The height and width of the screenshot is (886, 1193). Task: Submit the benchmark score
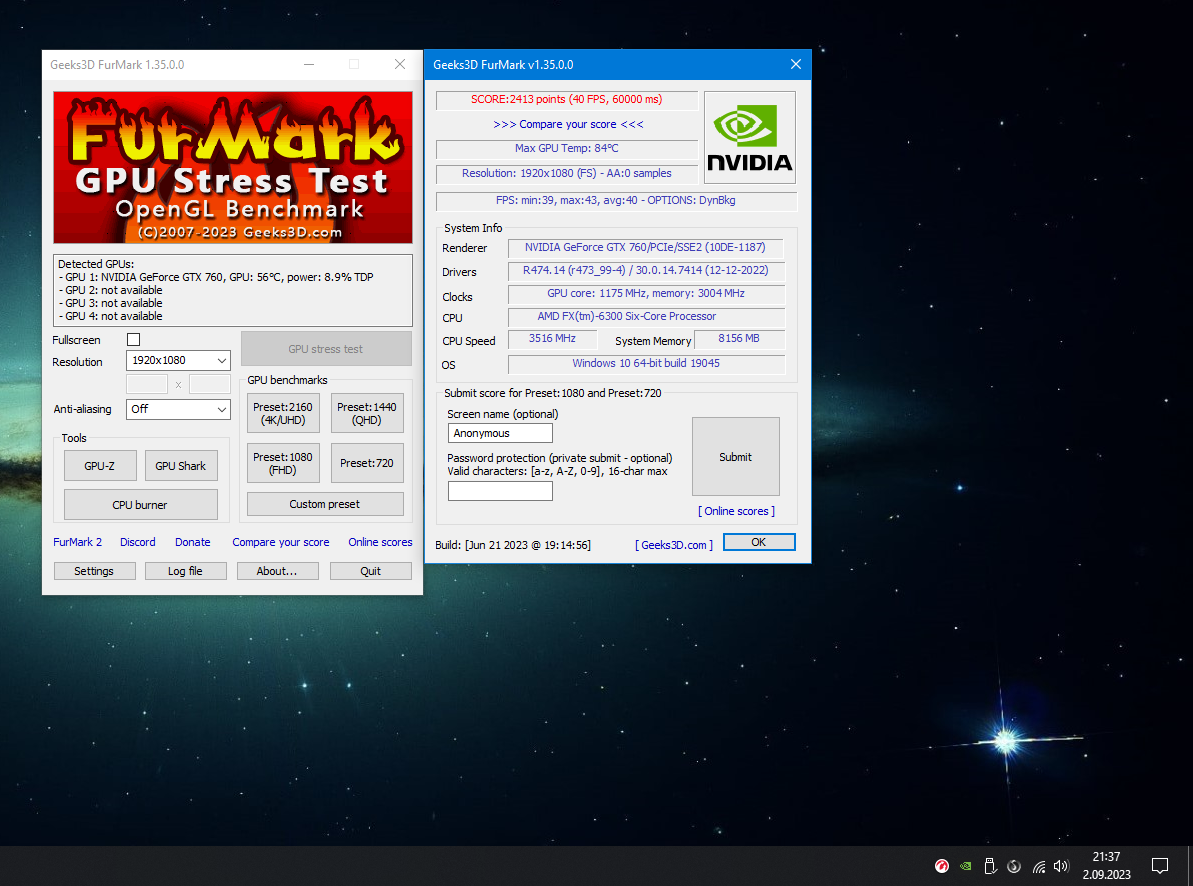pyautogui.click(x=736, y=457)
